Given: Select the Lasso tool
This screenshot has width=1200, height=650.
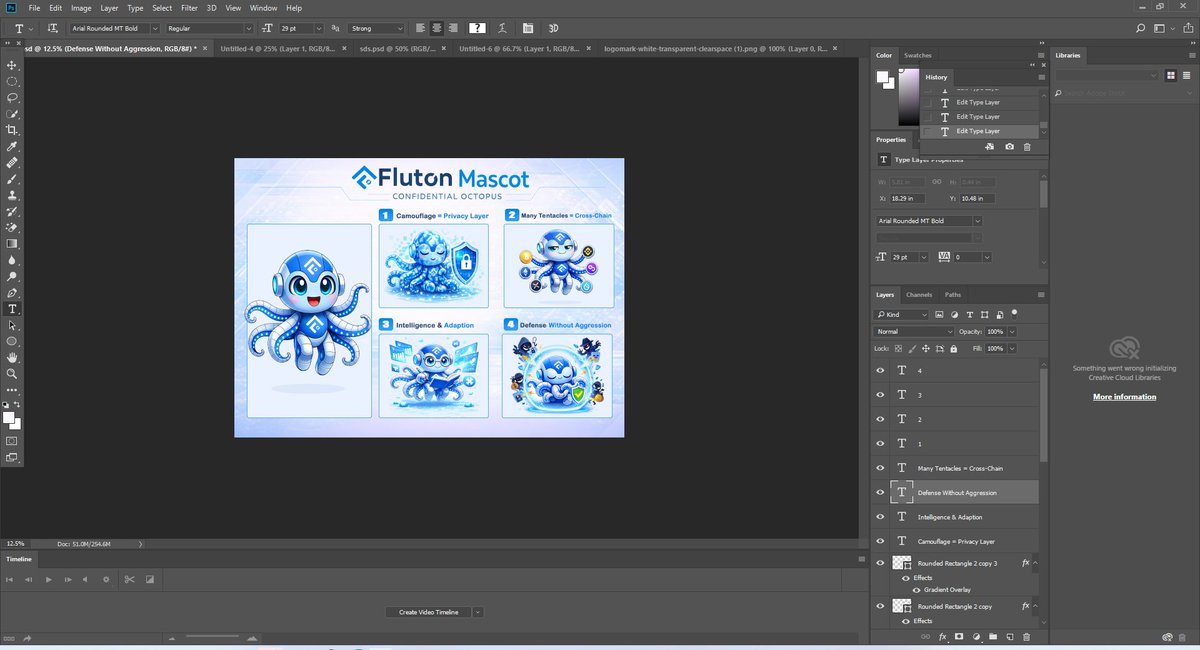Looking at the screenshot, I should click(12, 97).
